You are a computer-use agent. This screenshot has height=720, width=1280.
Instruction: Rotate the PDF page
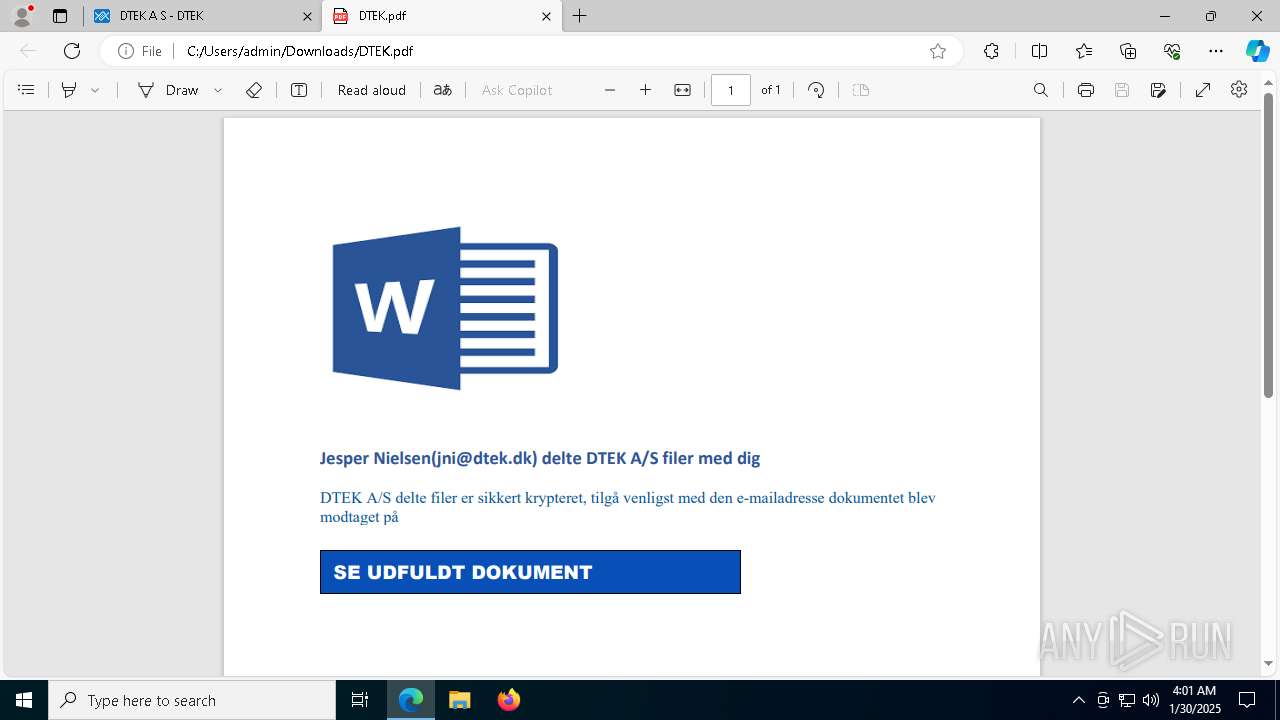tap(816, 90)
